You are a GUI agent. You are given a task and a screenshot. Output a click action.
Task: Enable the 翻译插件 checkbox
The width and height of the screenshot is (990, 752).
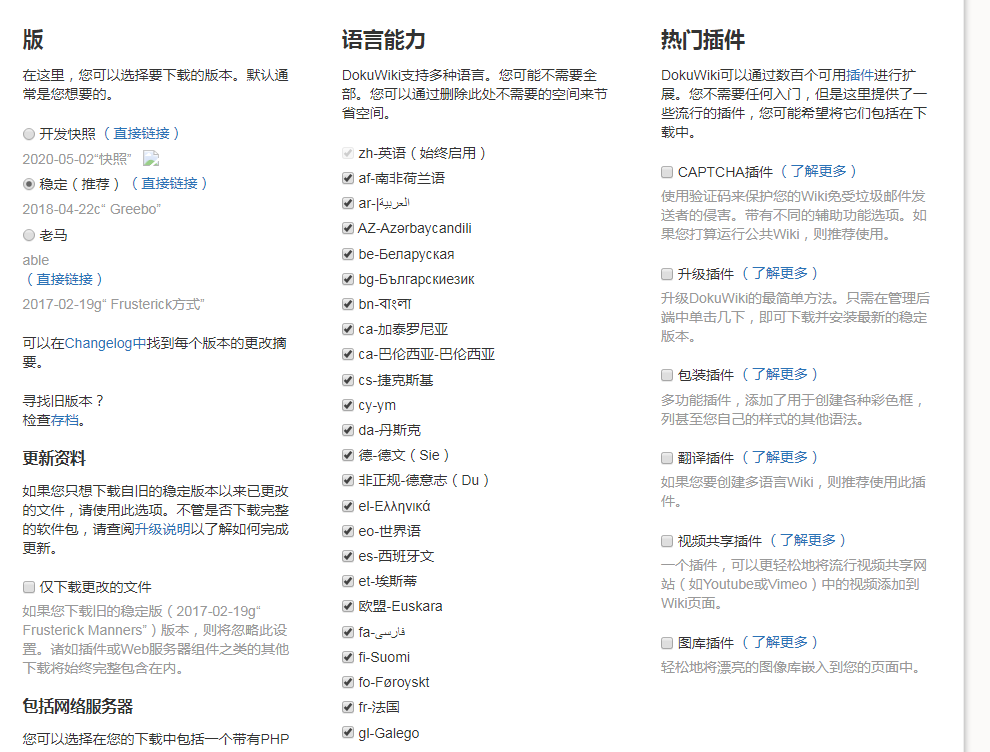click(x=665, y=458)
